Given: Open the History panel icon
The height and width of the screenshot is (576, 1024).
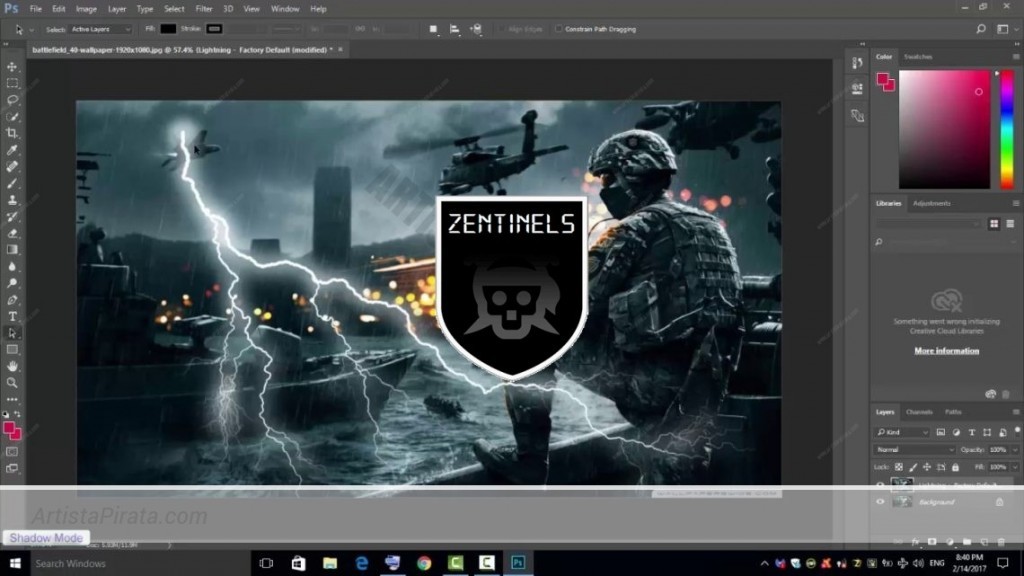Looking at the screenshot, I should [857, 63].
